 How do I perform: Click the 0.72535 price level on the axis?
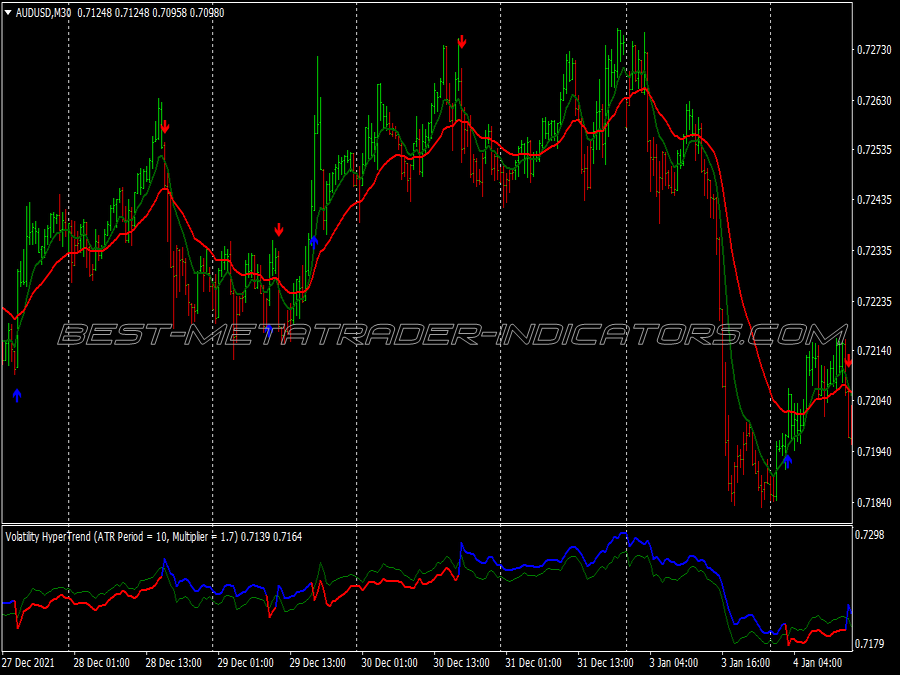[x=874, y=150]
